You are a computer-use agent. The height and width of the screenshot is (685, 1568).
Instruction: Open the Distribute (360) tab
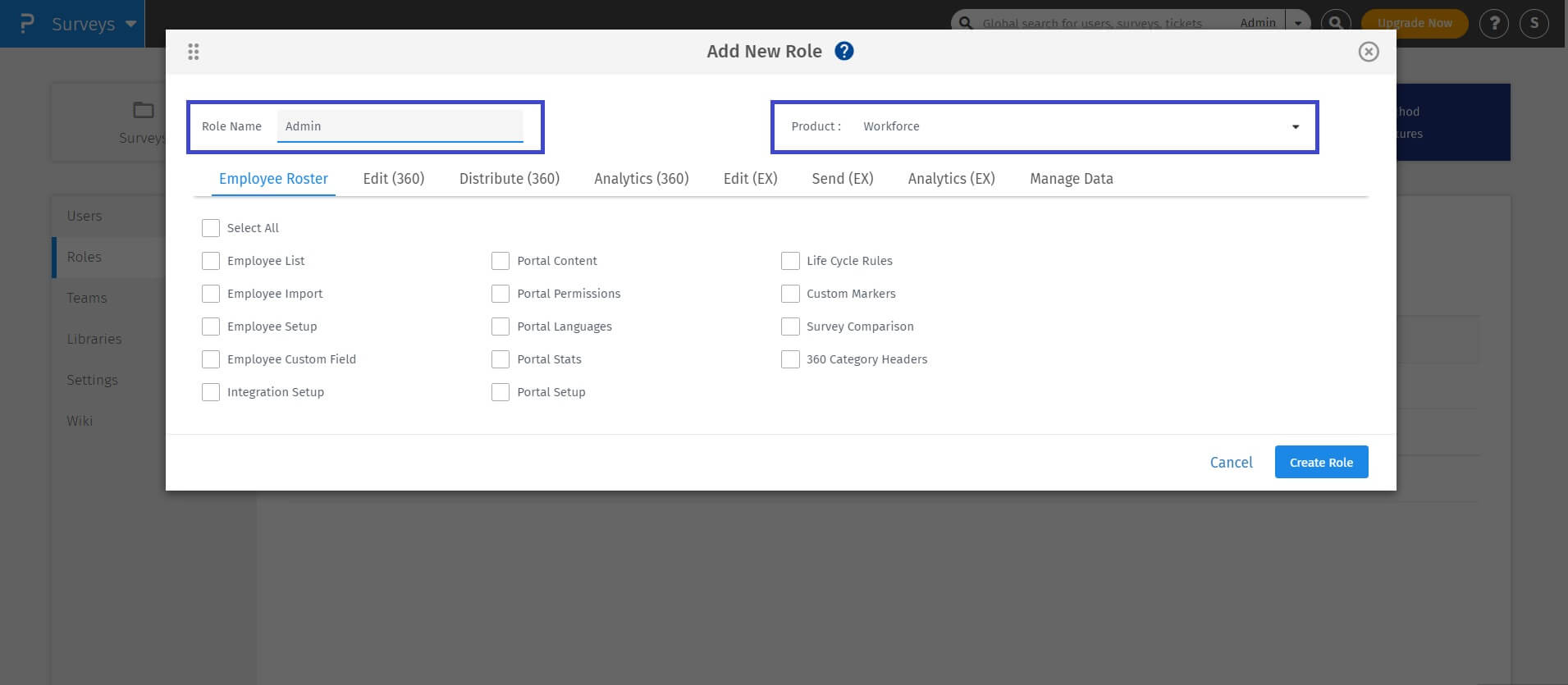(510, 179)
